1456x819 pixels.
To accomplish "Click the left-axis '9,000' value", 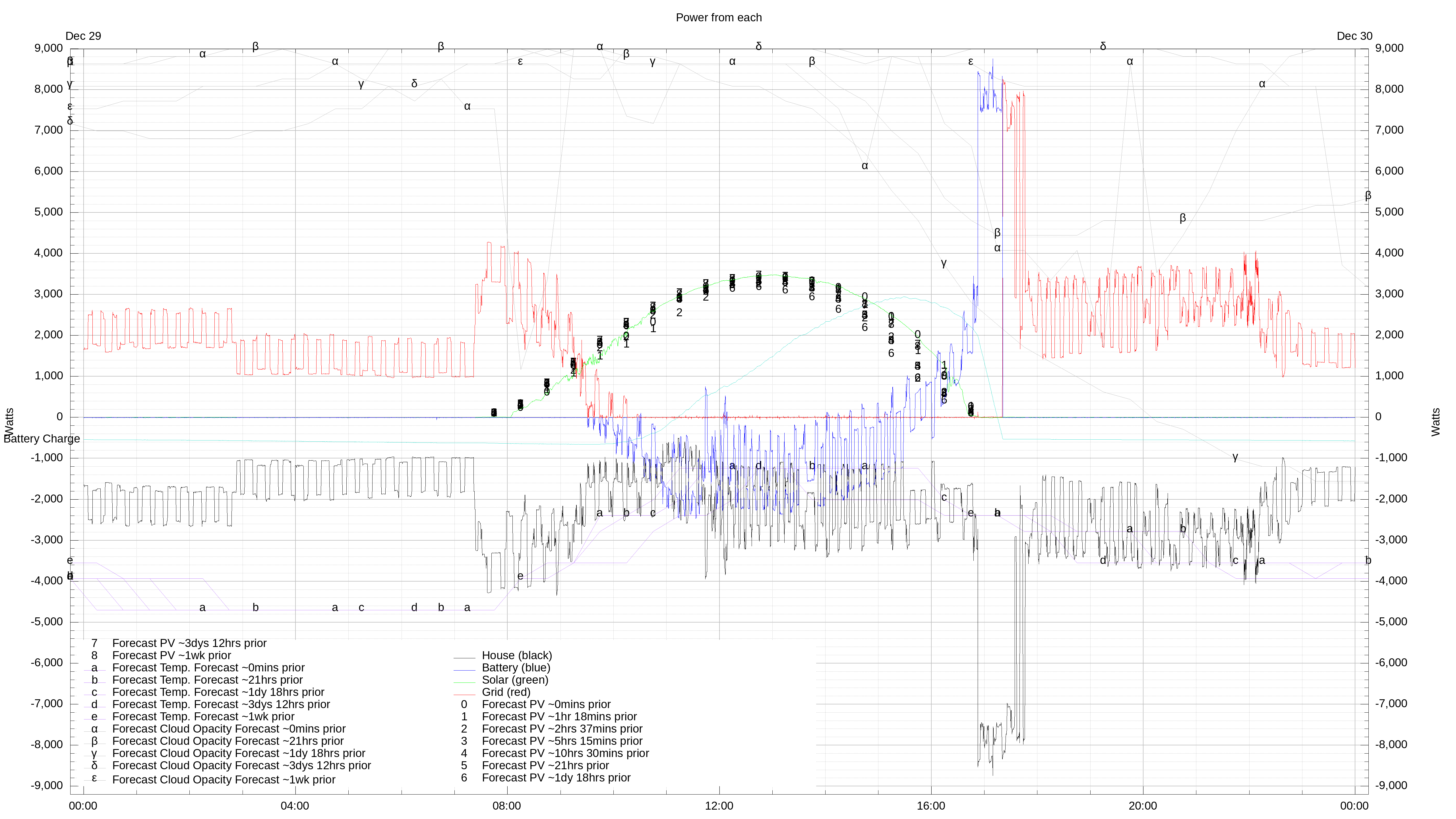I will 49,48.
